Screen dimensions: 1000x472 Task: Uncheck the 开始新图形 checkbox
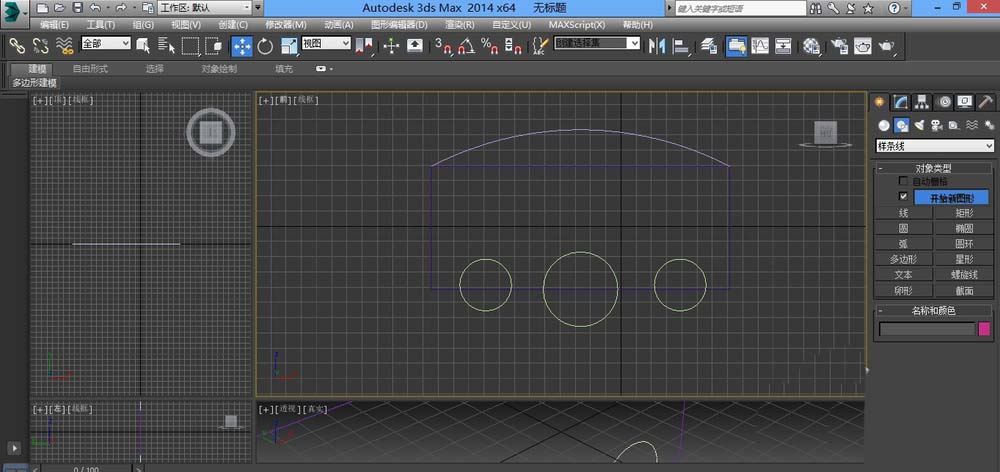(904, 198)
